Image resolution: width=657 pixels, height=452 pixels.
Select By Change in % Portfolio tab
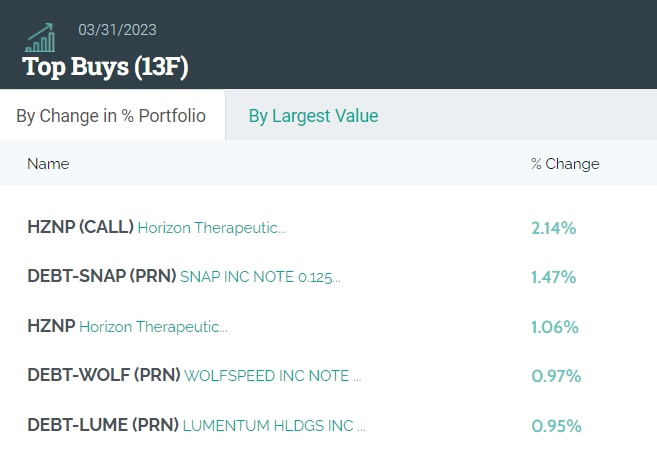coord(111,116)
